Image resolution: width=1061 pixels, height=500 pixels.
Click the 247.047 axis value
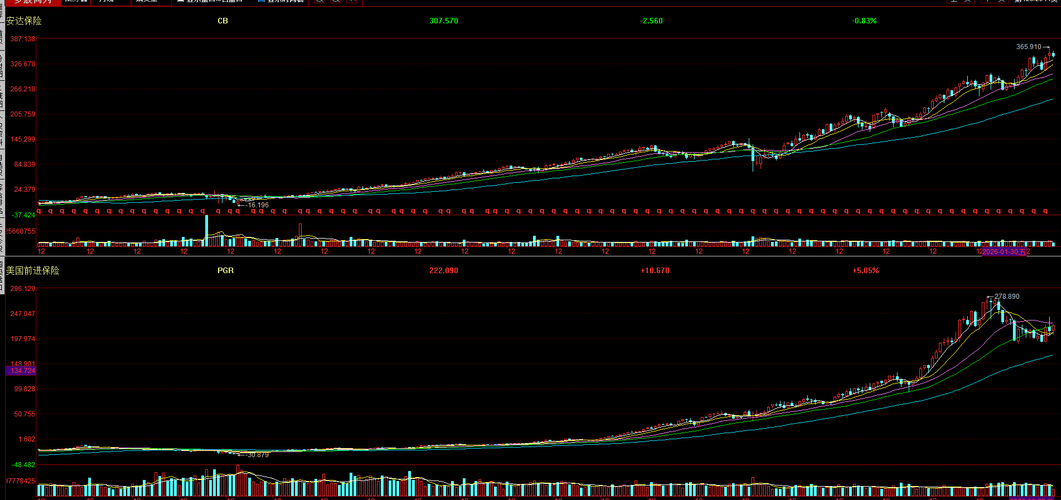tap(22, 314)
